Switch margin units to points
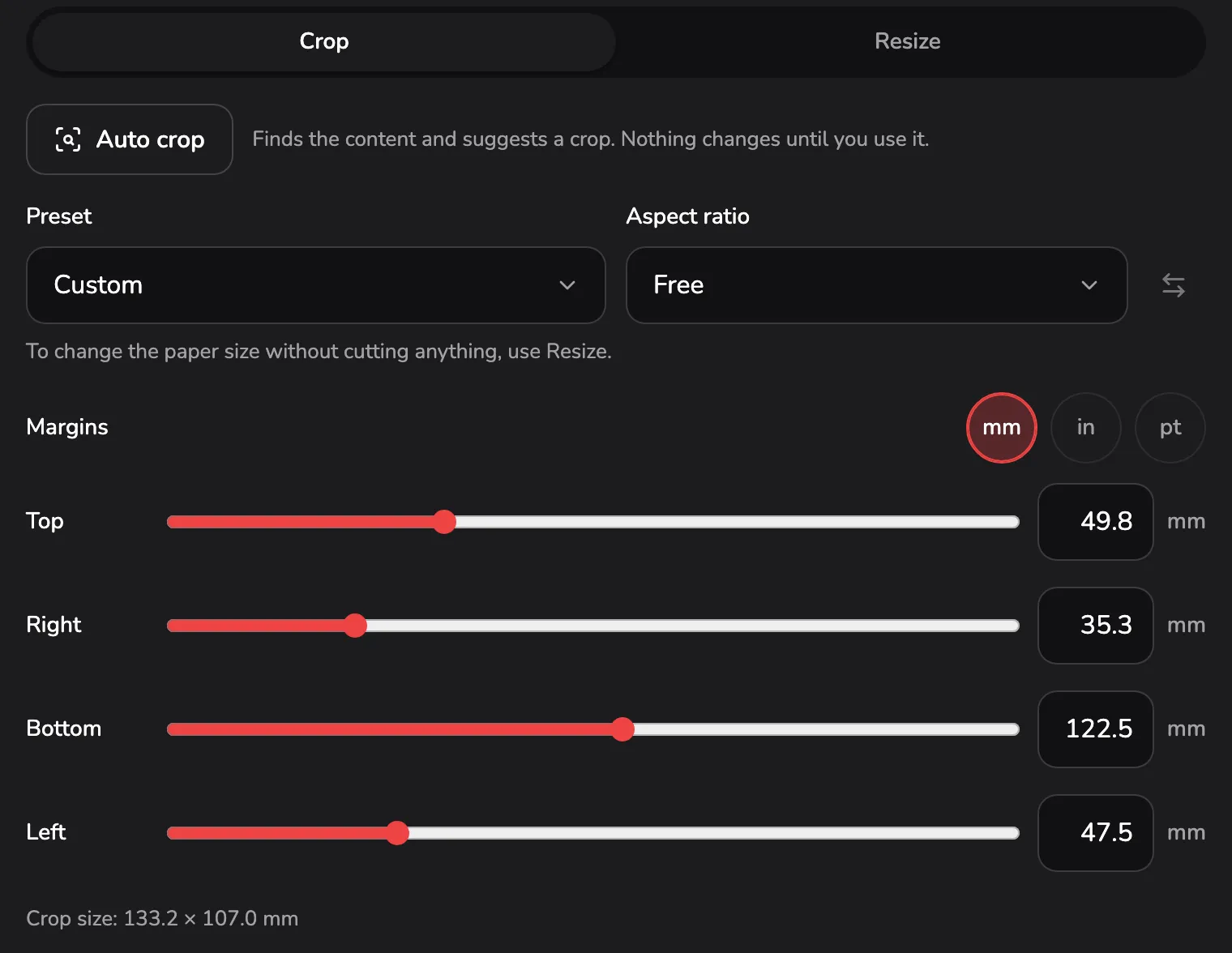Image resolution: width=1232 pixels, height=953 pixels. click(x=1170, y=428)
